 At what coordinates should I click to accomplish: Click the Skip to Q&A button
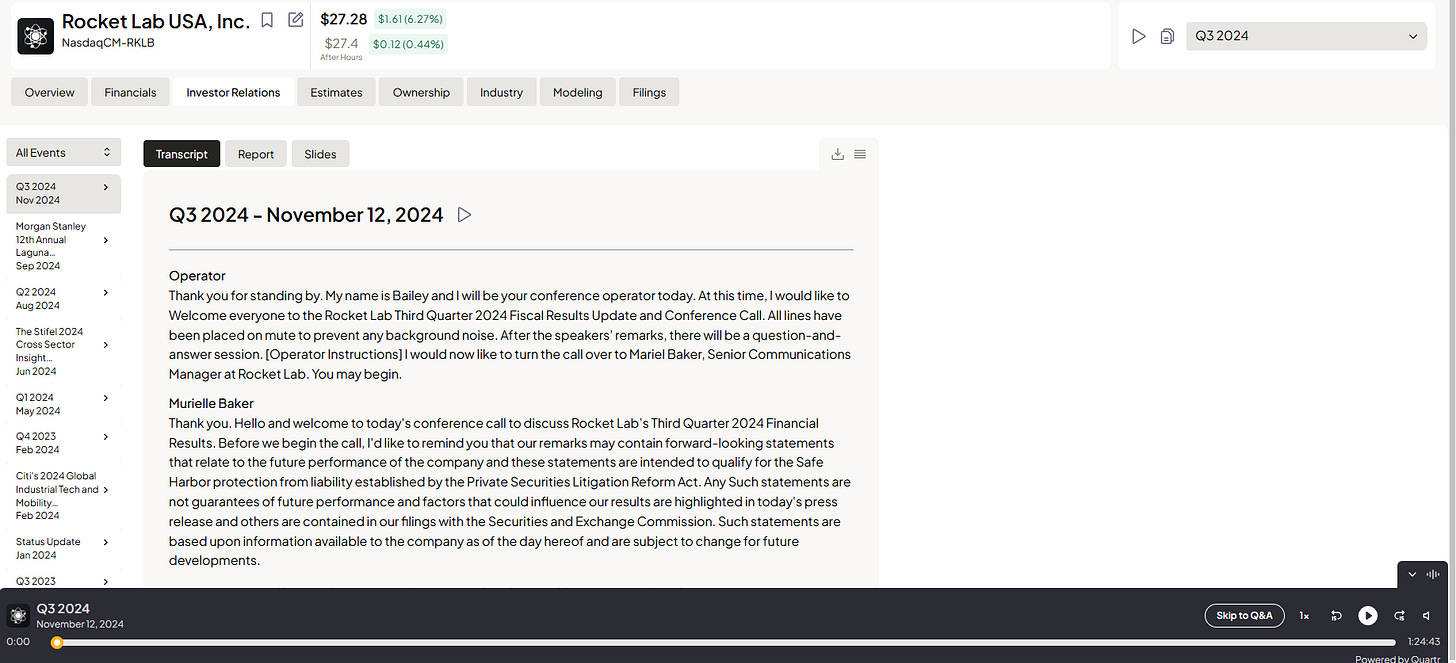1244,616
